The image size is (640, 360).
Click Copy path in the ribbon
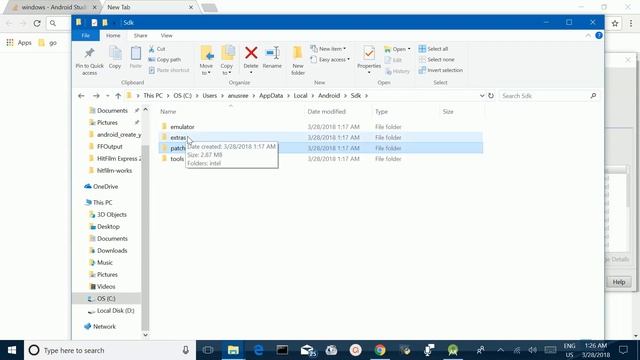164,60
